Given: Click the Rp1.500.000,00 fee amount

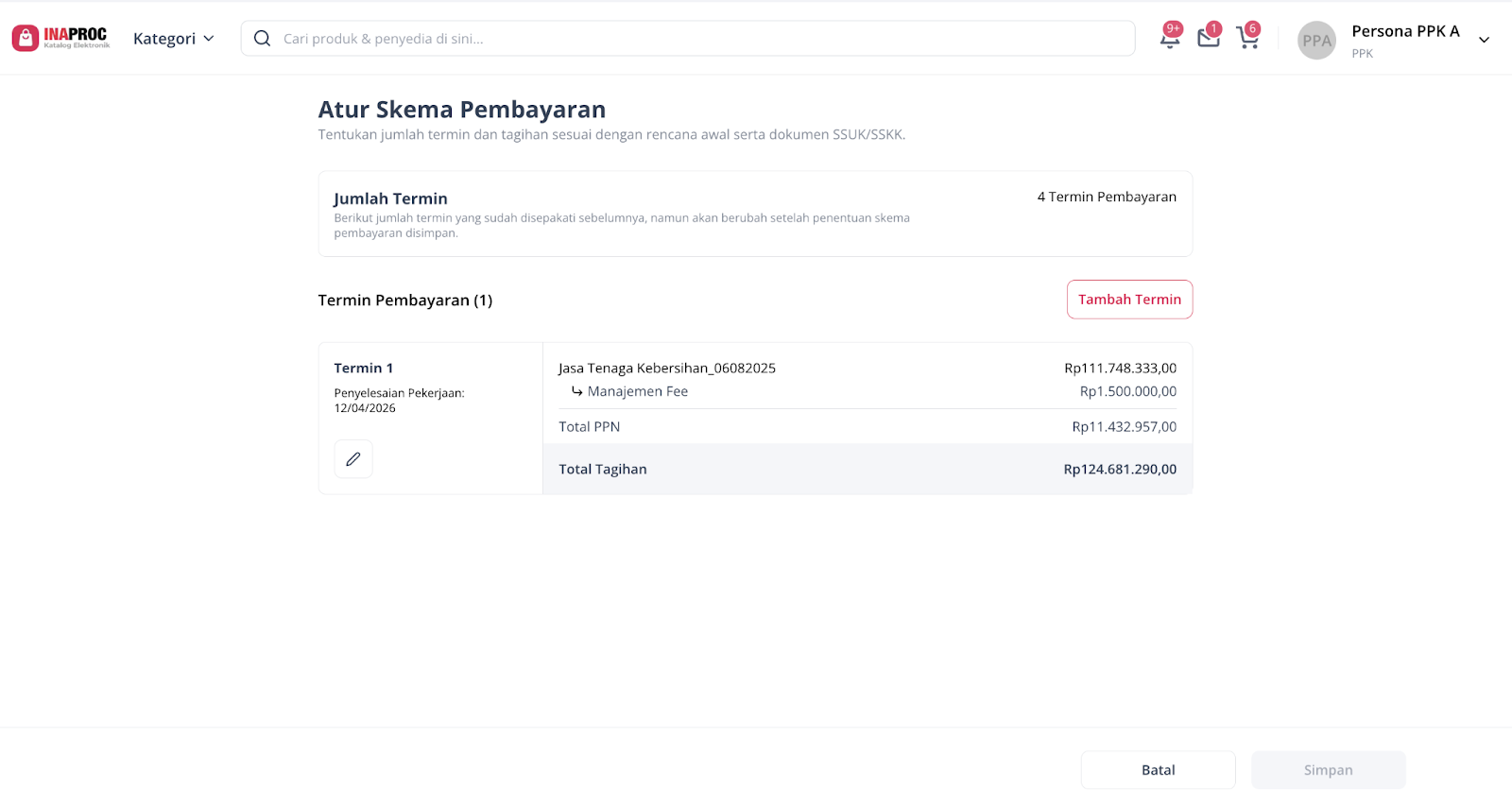Looking at the screenshot, I should (x=1128, y=391).
